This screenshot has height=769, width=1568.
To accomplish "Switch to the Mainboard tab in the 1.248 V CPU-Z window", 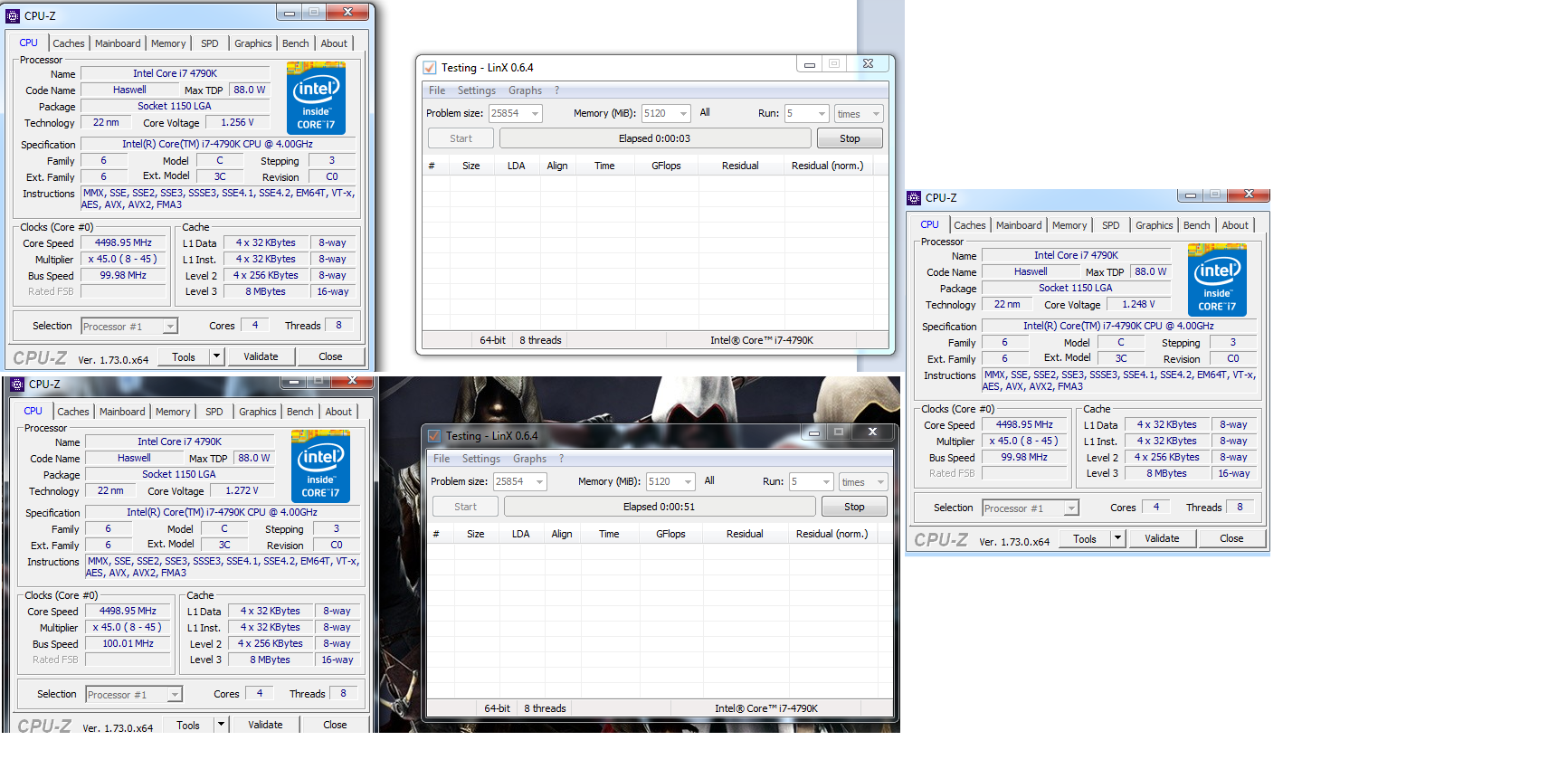I will click(x=1019, y=225).
